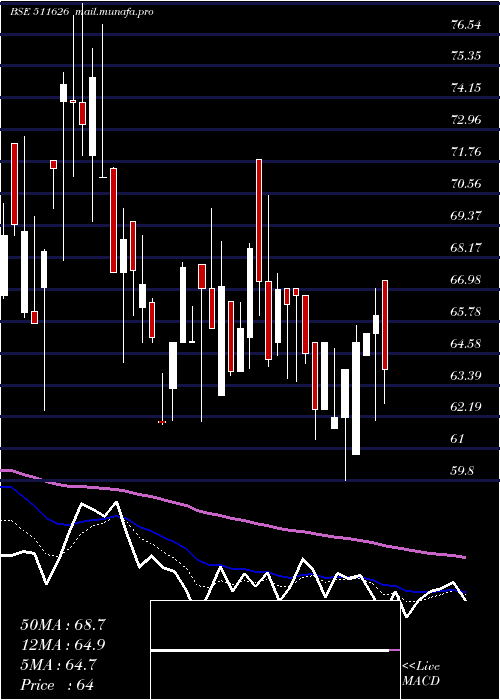Click the 'mail.munafa.pro' label
500x700 pixels.
click(115, 12)
